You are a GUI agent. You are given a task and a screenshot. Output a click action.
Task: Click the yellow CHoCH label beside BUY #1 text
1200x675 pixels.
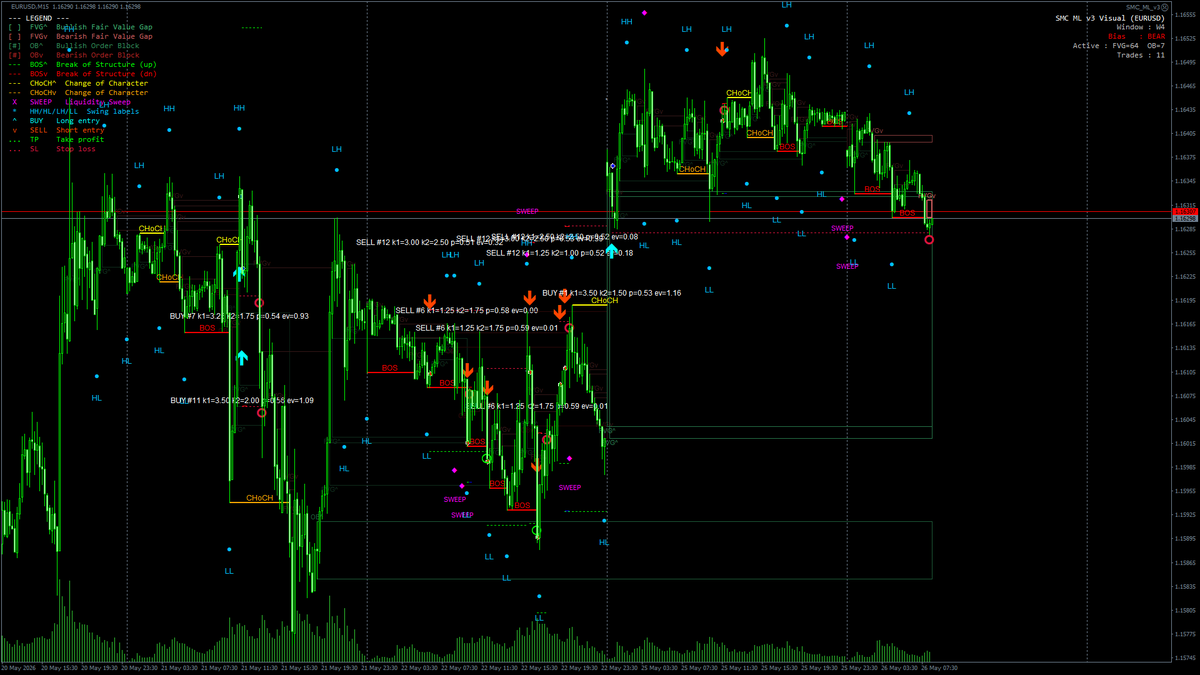pyautogui.click(x=604, y=300)
